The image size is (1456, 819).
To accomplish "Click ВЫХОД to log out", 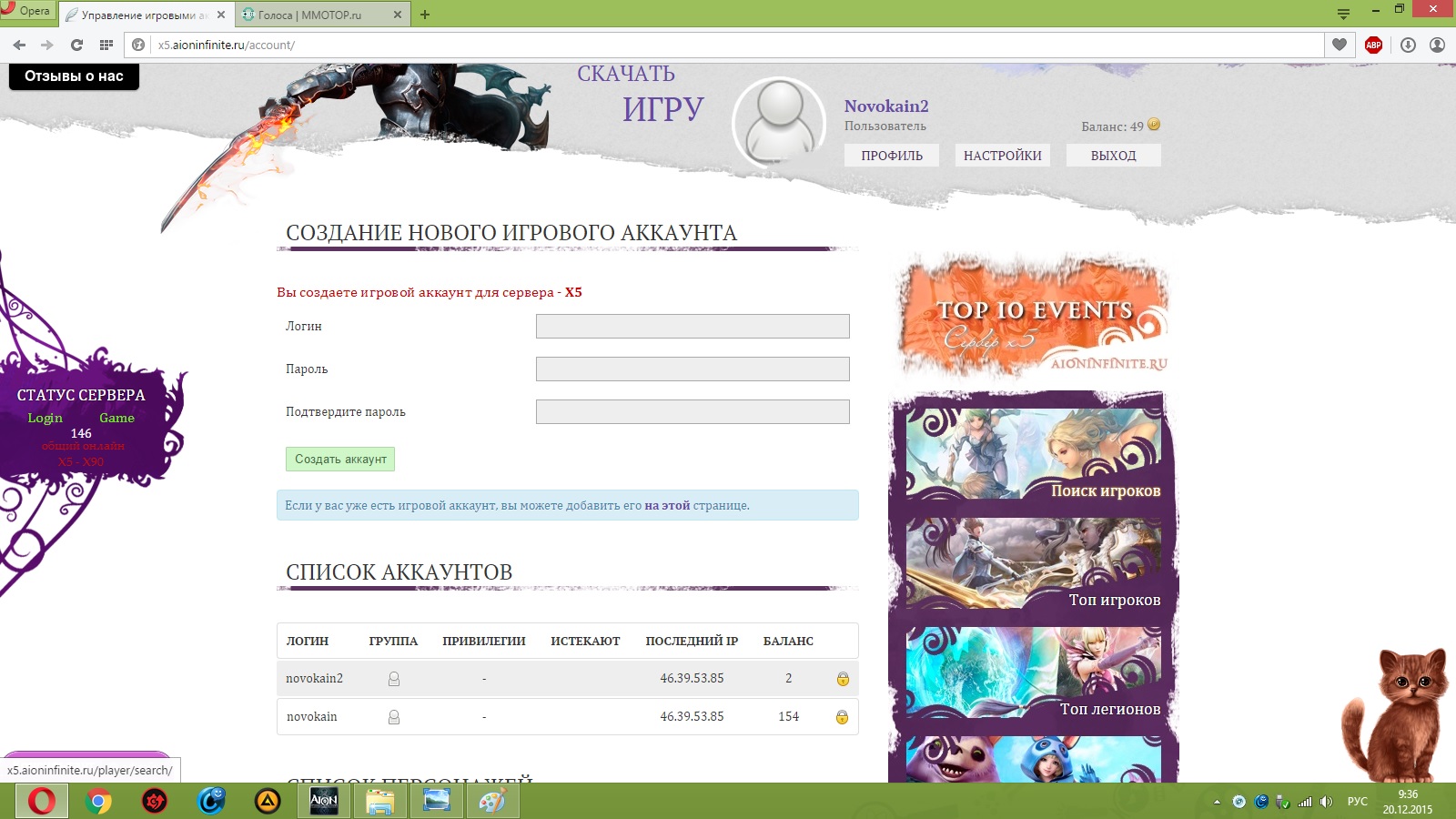I will tap(1114, 156).
